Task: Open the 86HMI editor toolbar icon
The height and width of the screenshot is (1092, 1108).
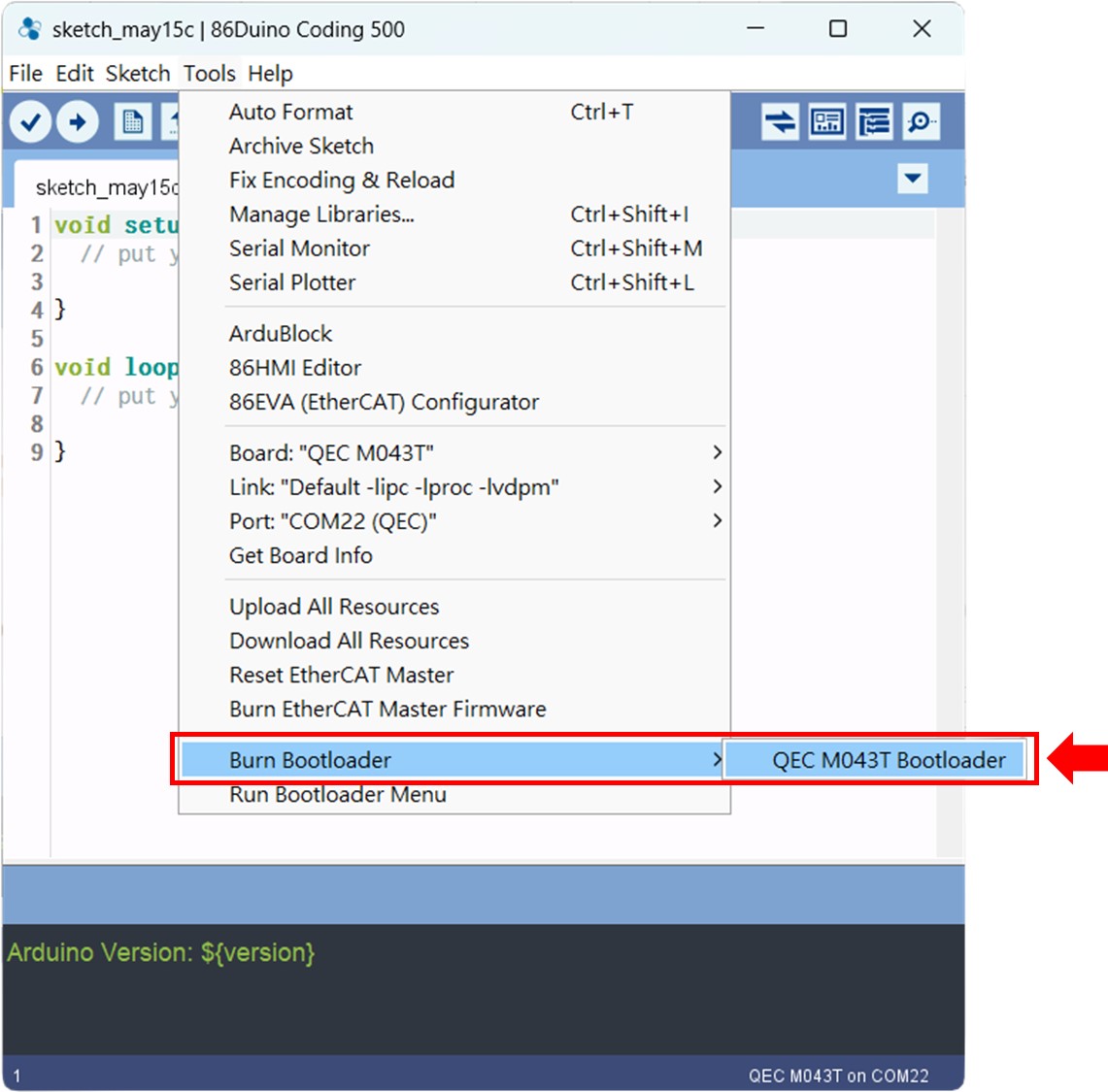Action: (826, 122)
